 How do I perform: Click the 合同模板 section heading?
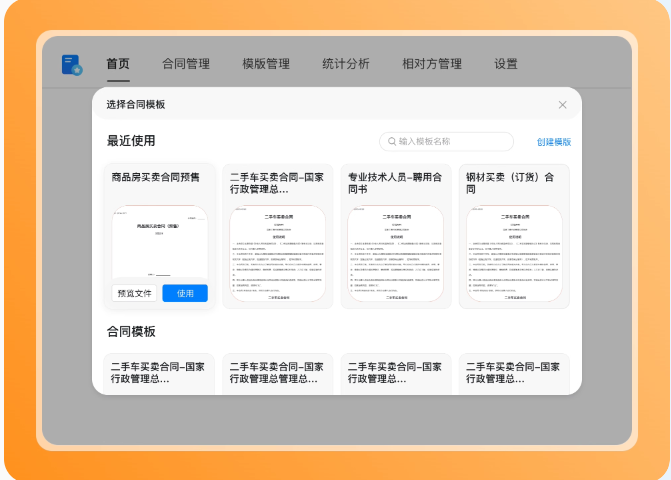click(x=131, y=332)
